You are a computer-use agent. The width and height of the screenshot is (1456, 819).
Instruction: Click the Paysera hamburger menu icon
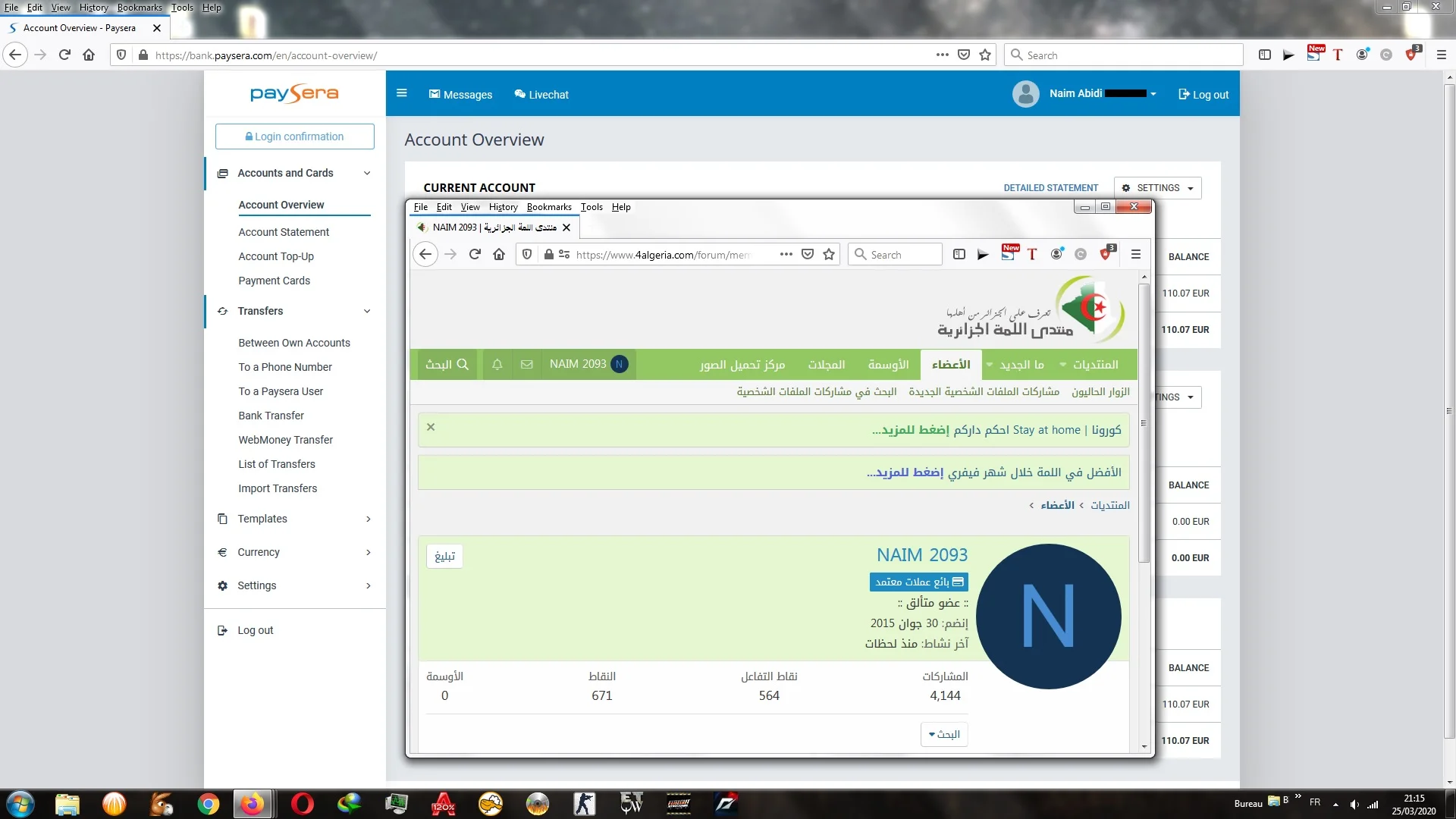pos(402,93)
